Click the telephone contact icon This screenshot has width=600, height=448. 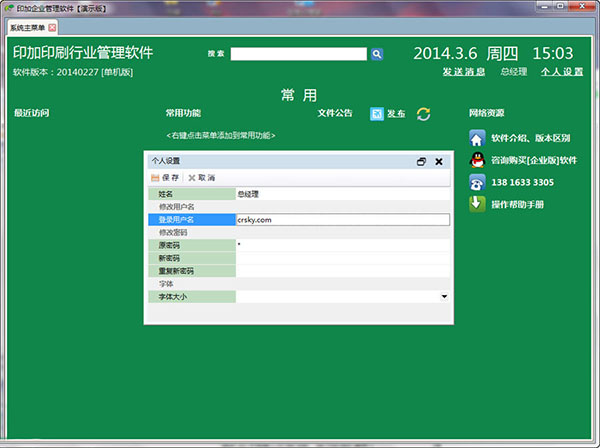[478, 182]
